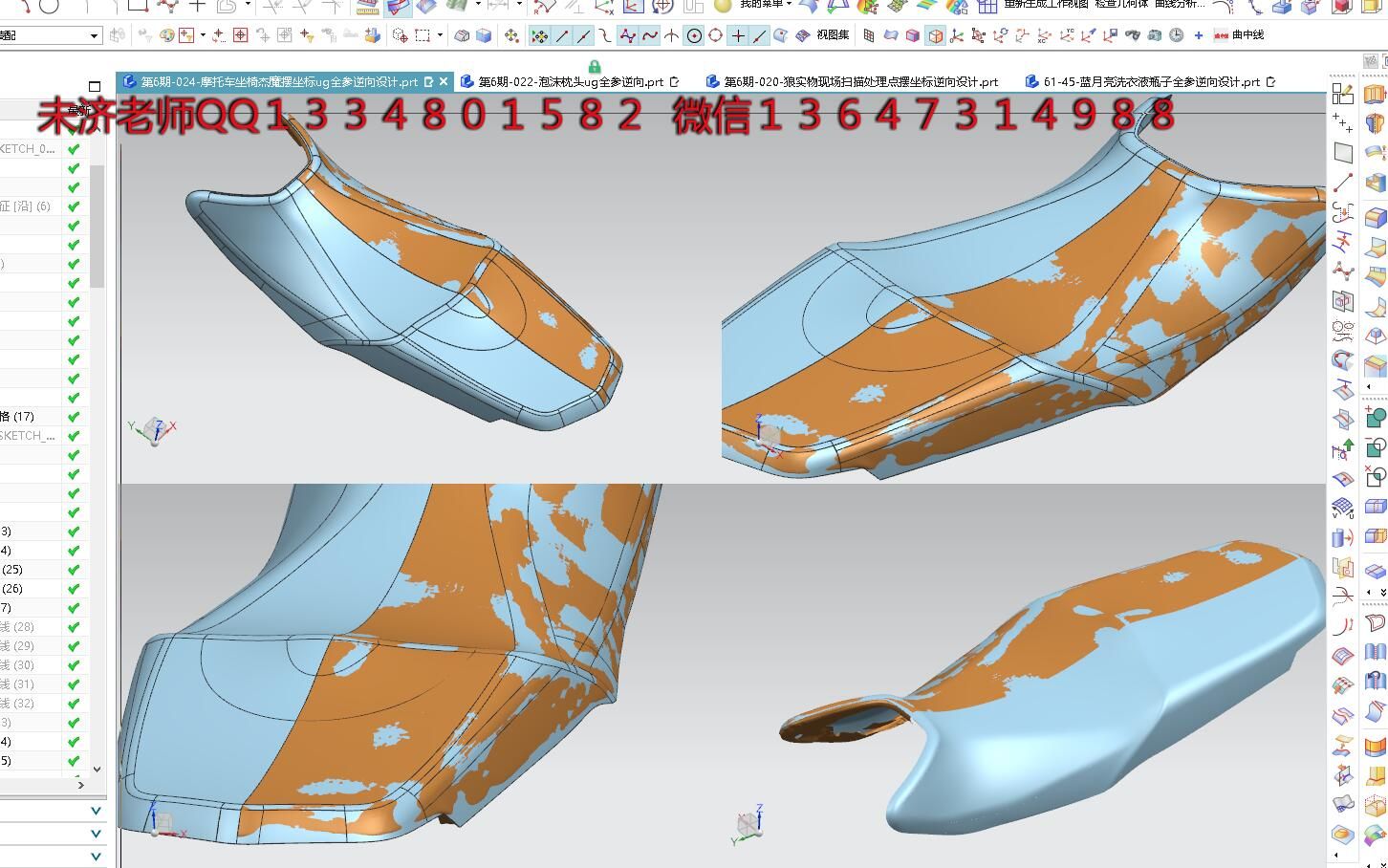Viewport: 1388px width, 868px height.
Task: Switch to 第6期-020-狼实物现场扫描处理 tab
Action: pyautogui.click(x=852, y=82)
